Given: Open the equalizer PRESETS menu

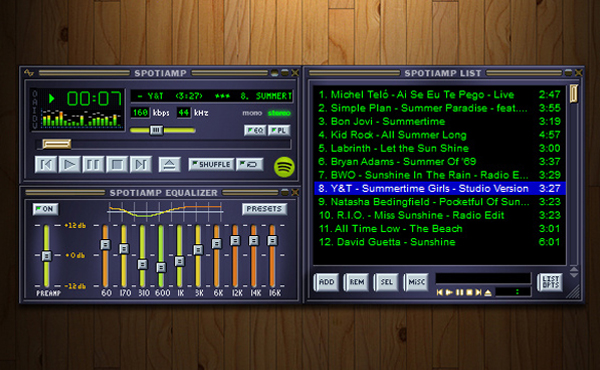Looking at the screenshot, I should tap(264, 209).
